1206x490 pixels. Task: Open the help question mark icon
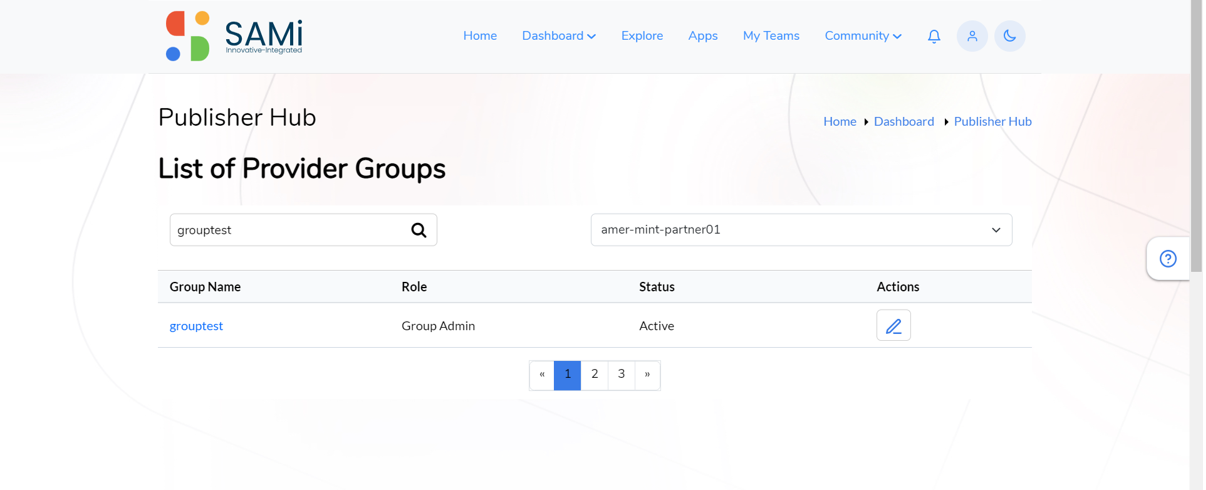[1168, 259]
